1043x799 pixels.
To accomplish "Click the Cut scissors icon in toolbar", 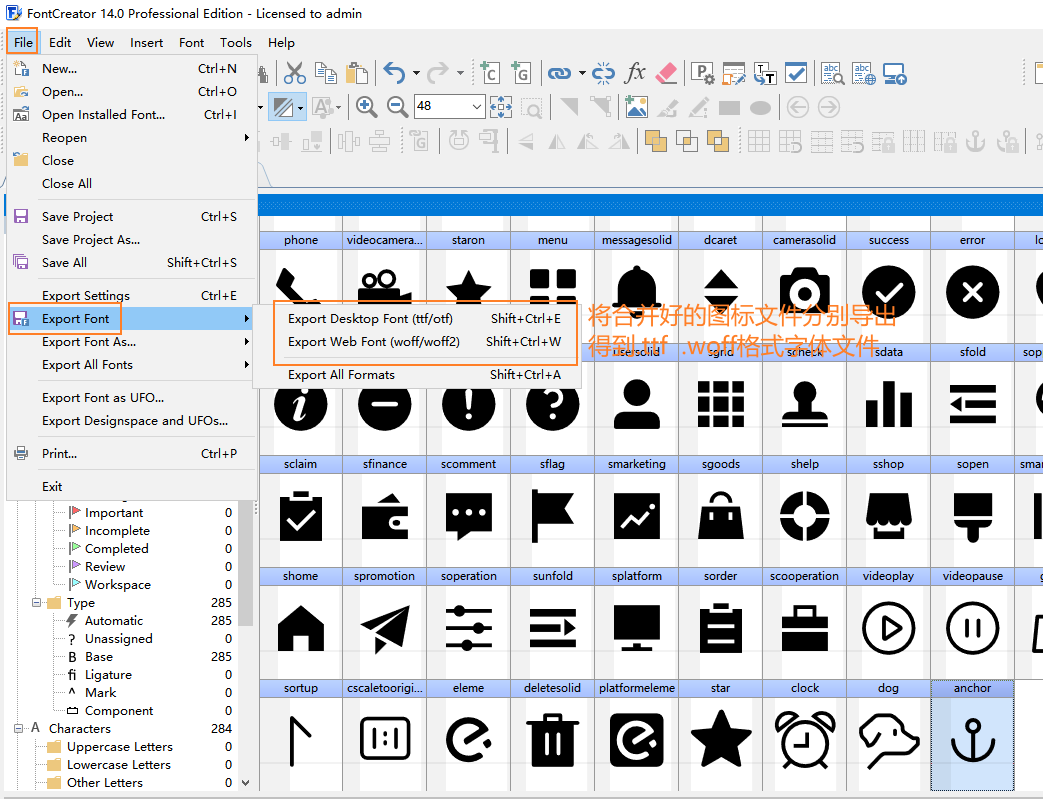I will 294,73.
